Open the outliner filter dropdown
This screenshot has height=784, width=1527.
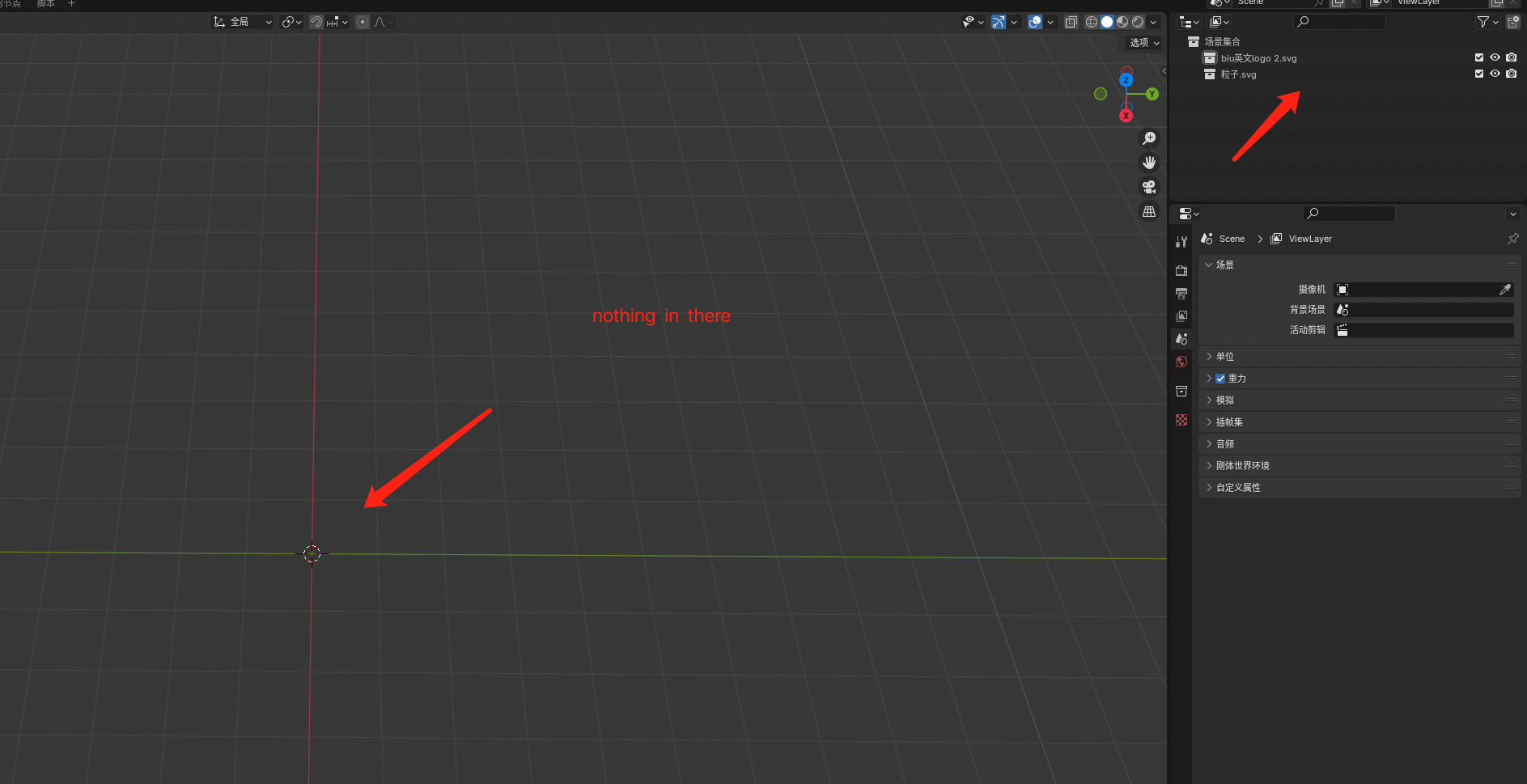click(x=1487, y=22)
